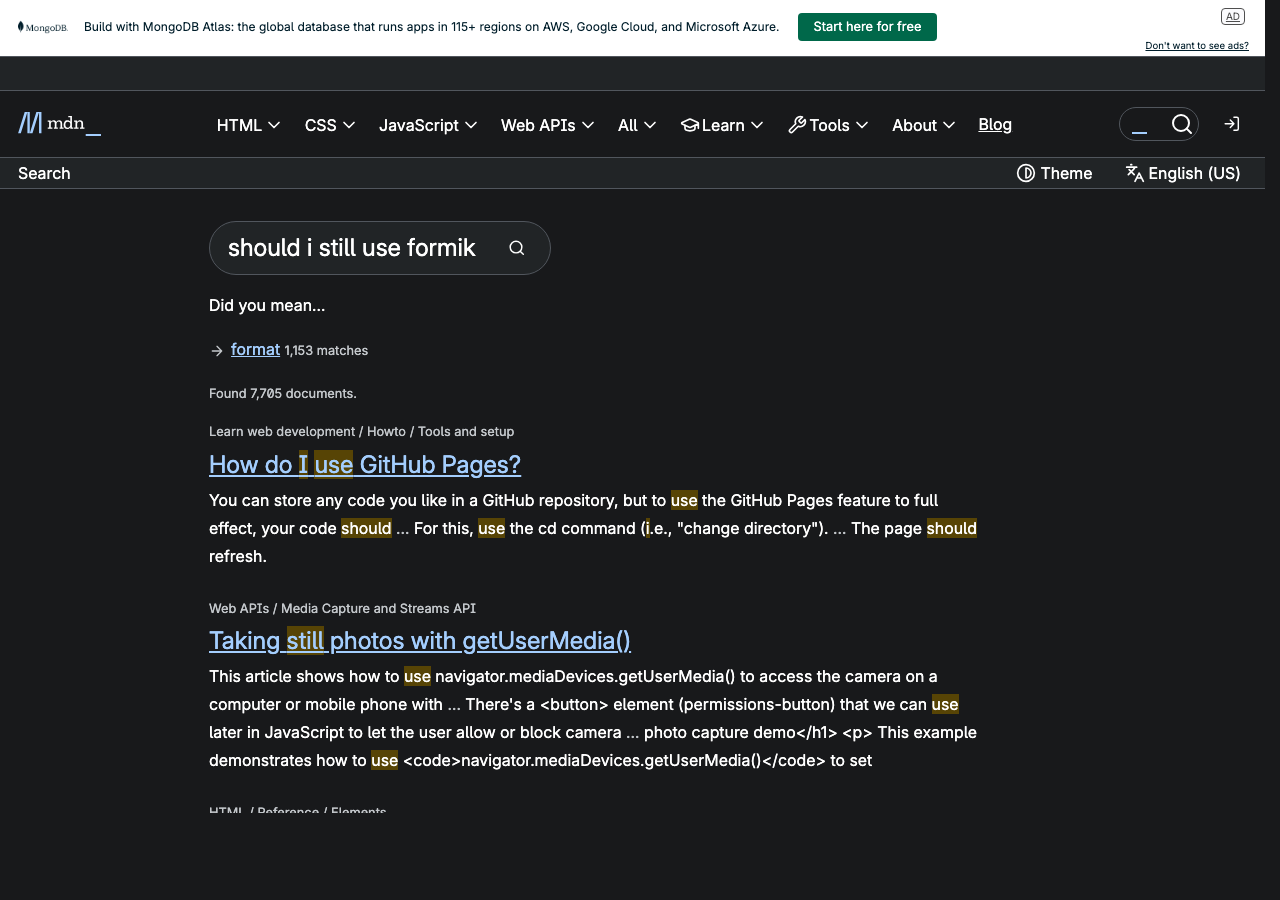Open the How do I use GitHub Pages article
Image resolution: width=1280 pixels, height=900 pixels.
tap(364, 464)
